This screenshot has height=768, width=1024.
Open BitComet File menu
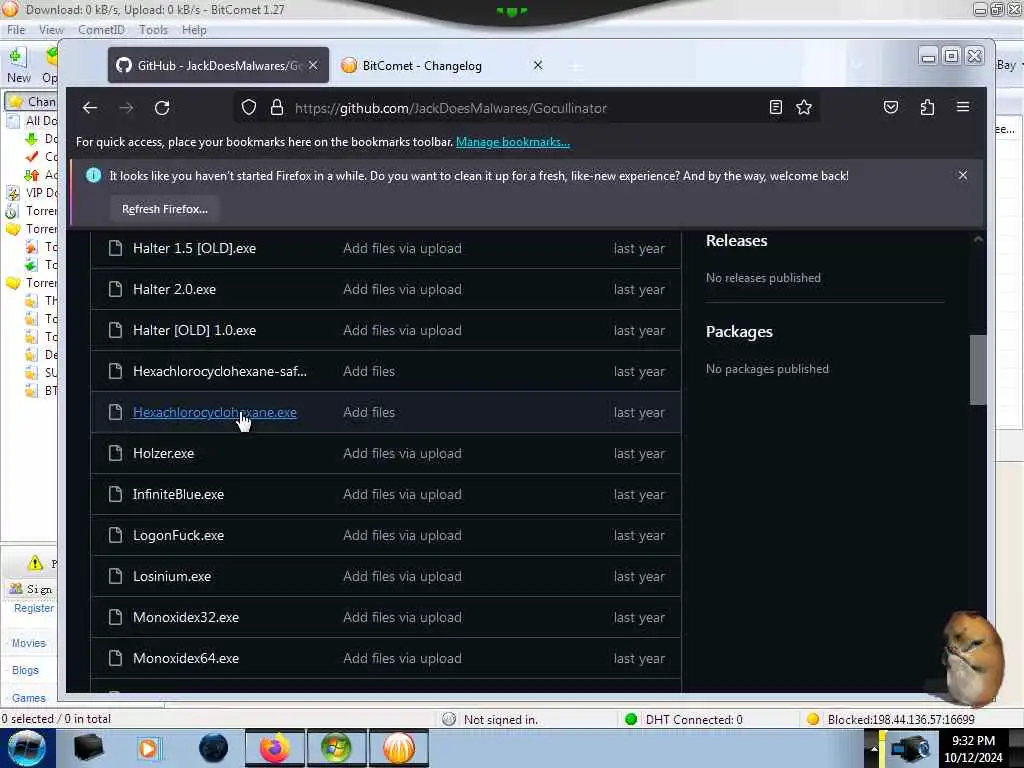16,30
